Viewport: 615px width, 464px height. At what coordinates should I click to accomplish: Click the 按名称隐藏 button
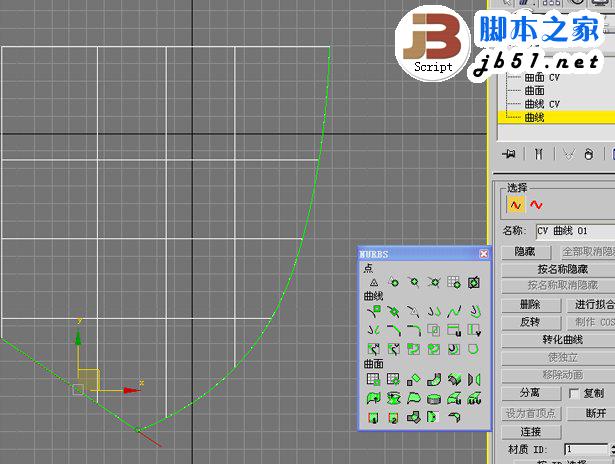tap(562, 269)
